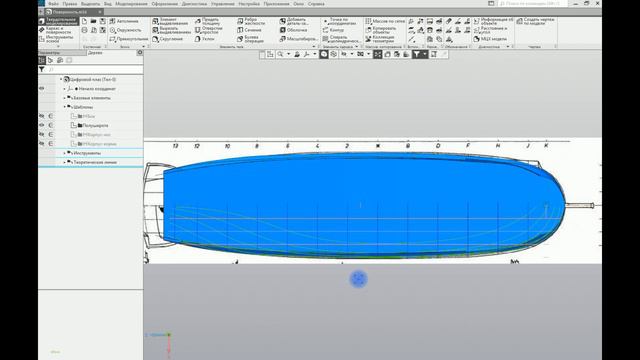Choose Масштабировать scale command
640x360 pixels.
click(298, 39)
